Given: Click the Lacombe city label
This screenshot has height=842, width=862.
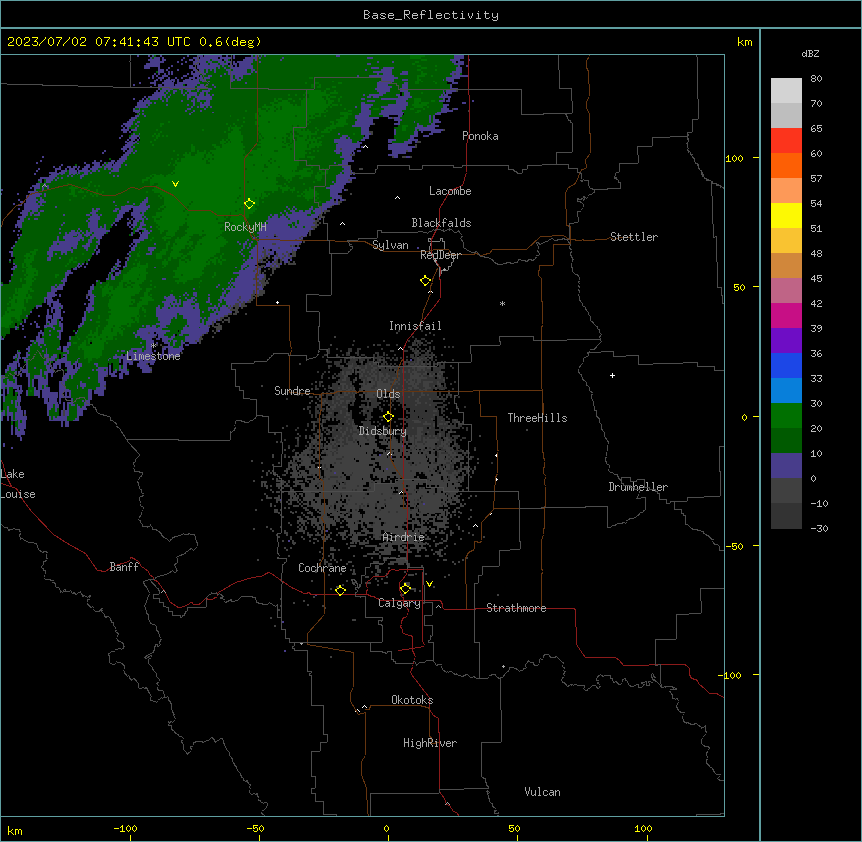Looking at the screenshot, I should 450,191.
